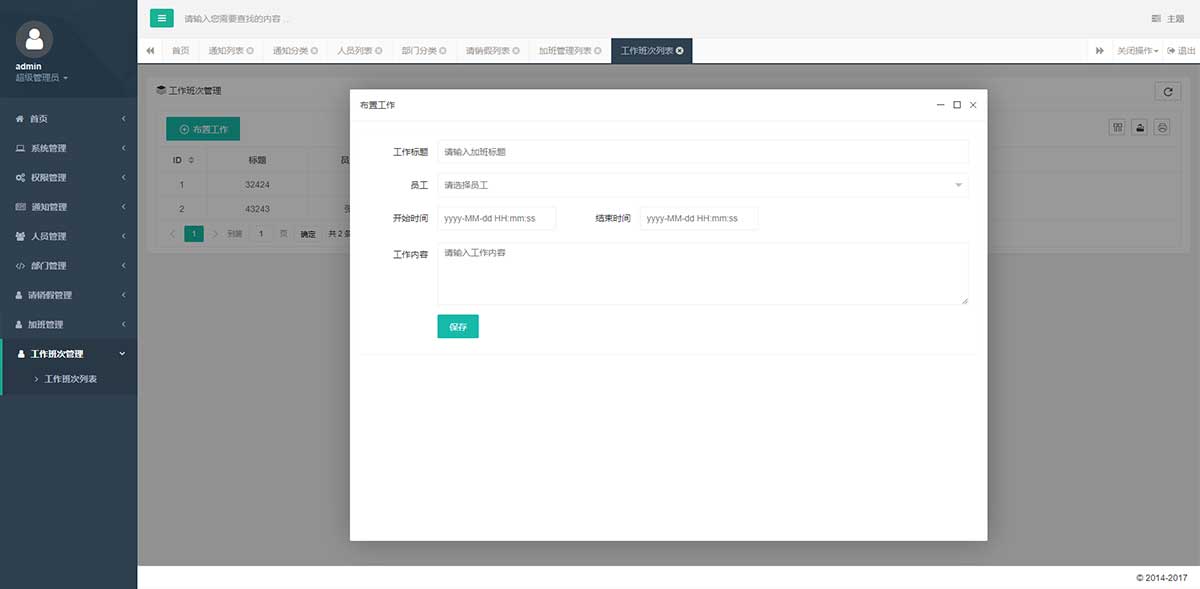Image resolution: width=1200 pixels, height=589 pixels.
Task: Click the print icon above the table
Action: (x=1162, y=127)
